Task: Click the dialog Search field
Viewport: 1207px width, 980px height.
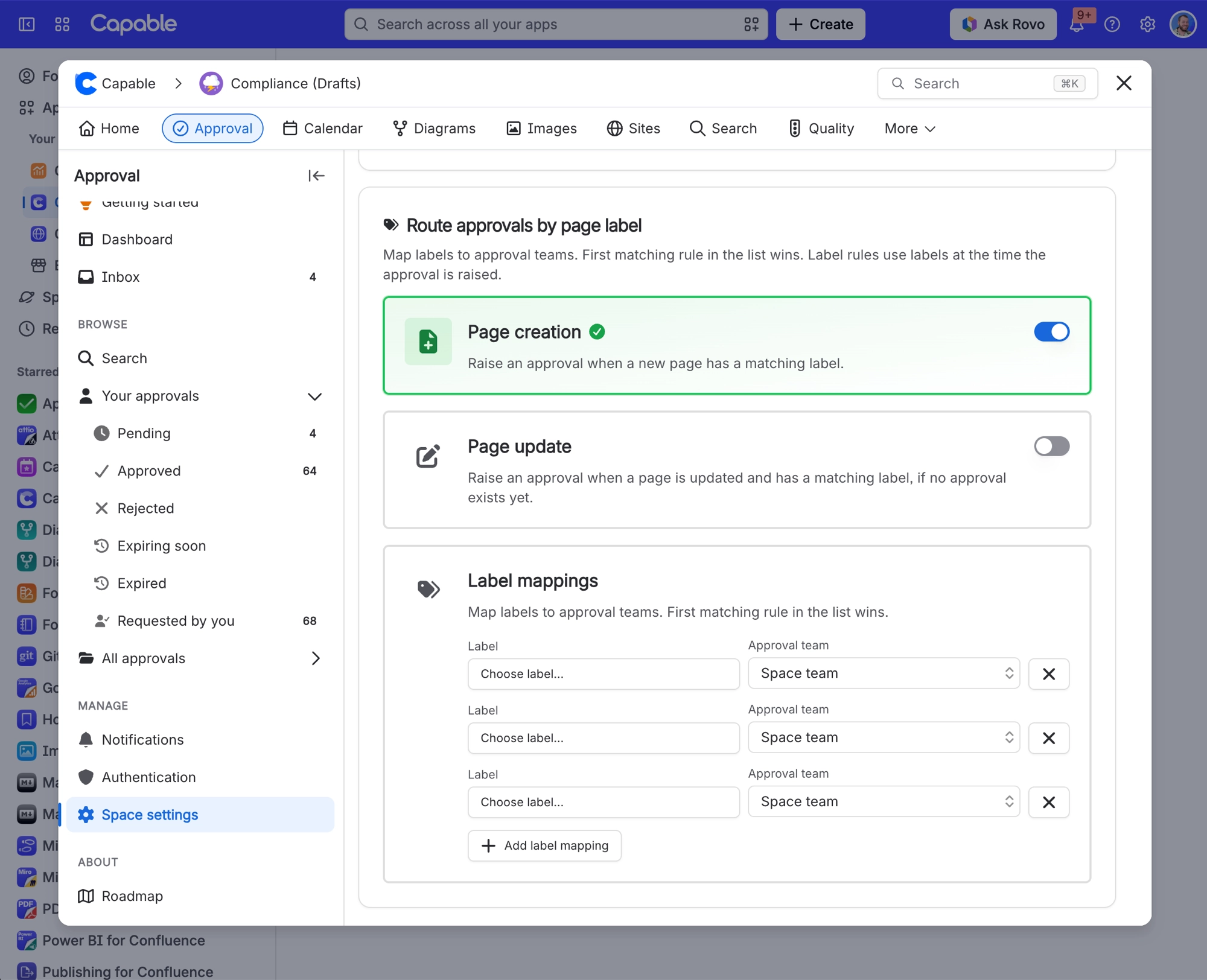Action: pos(987,83)
